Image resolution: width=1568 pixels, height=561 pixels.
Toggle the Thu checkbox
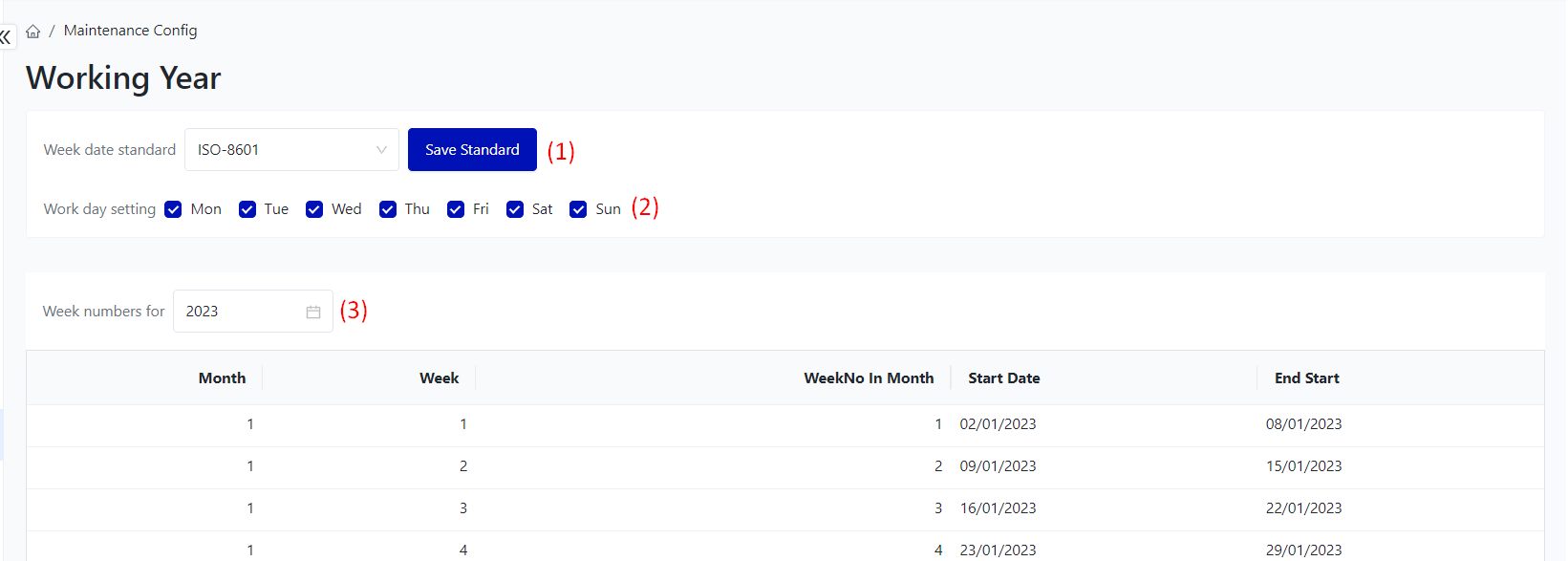388,209
